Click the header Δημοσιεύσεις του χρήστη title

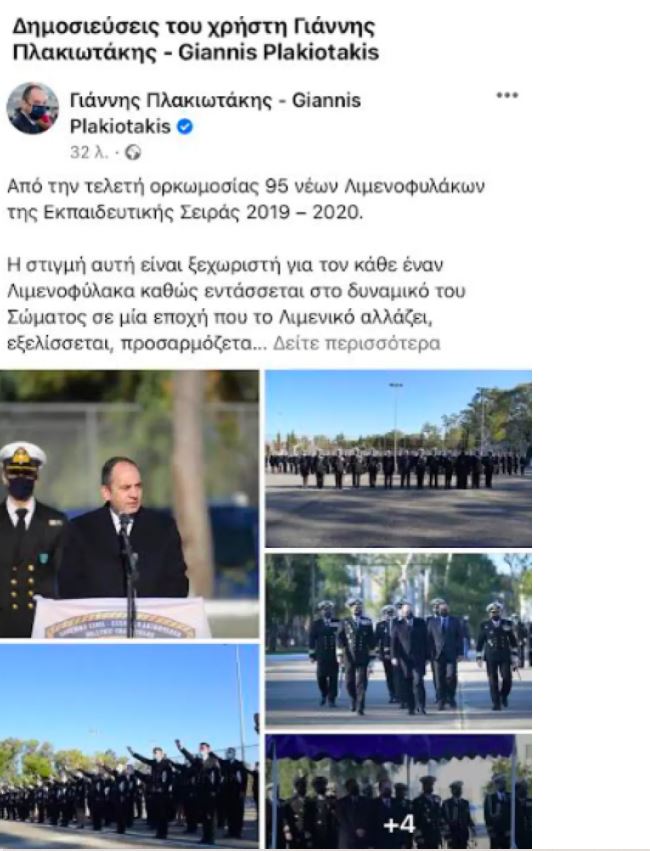click(195, 40)
